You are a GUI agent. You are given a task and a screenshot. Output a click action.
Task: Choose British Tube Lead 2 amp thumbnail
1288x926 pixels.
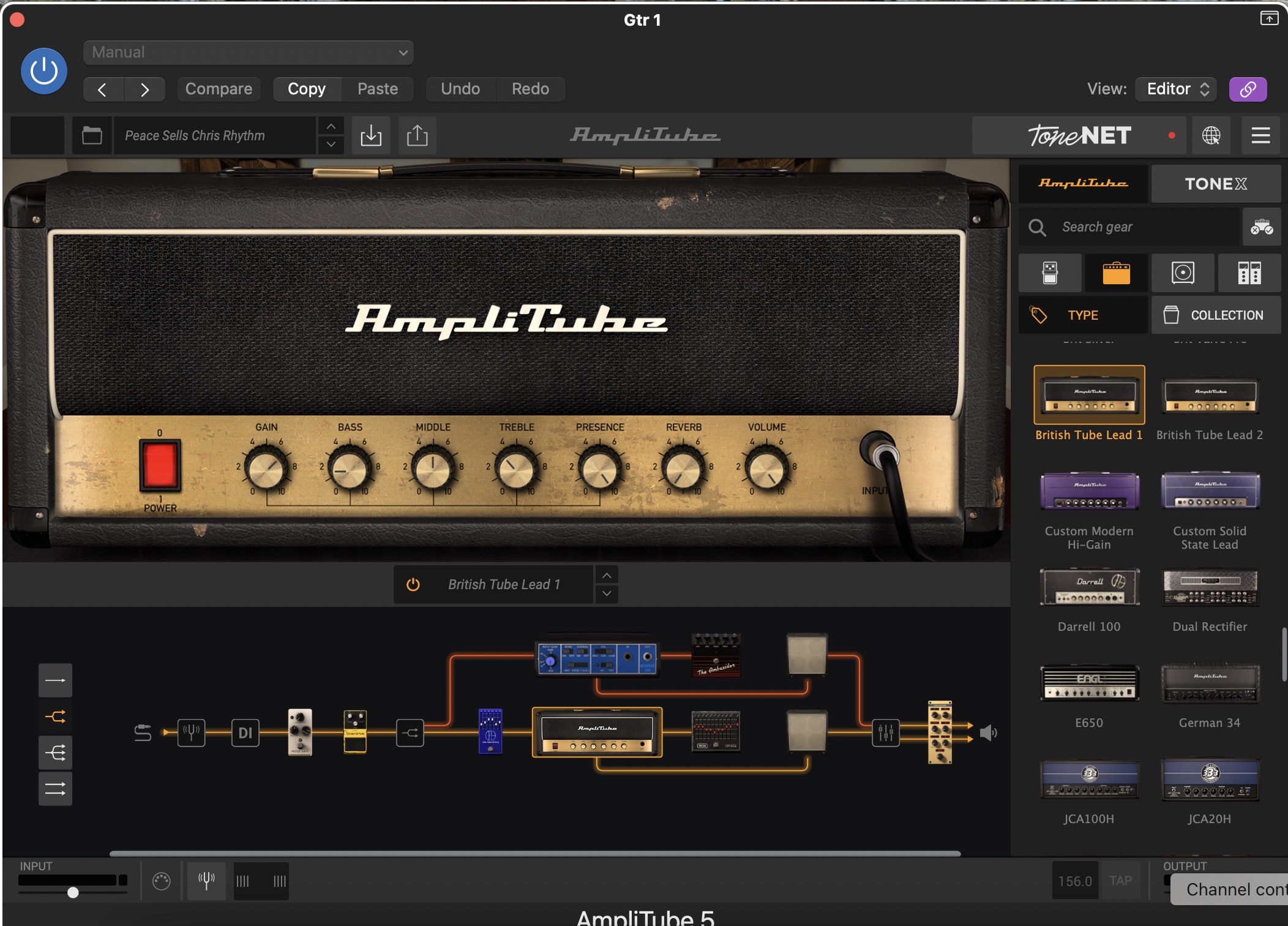coord(1210,396)
